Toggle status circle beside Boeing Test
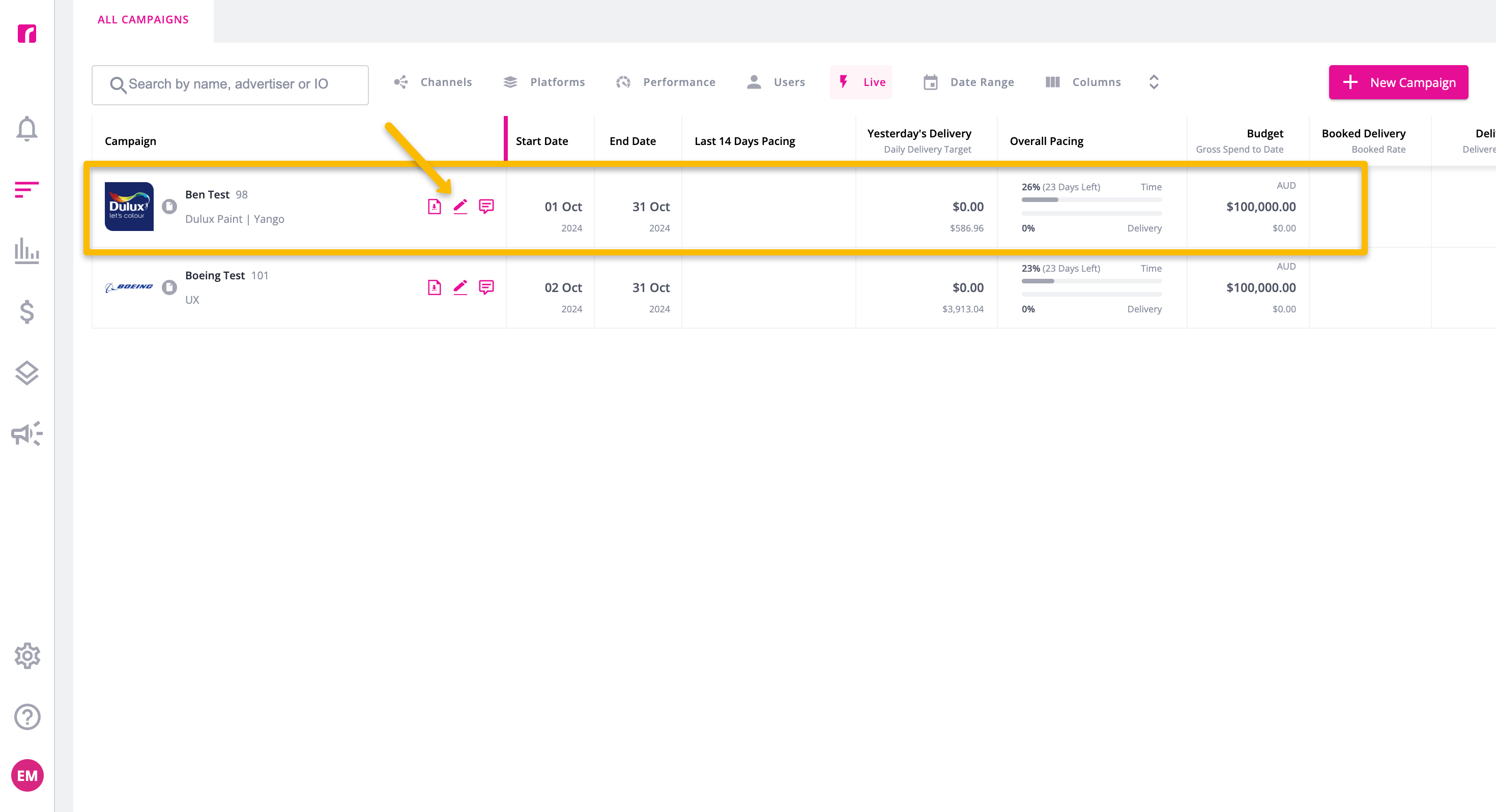The width and height of the screenshot is (1496, 812). tap(169, 287)
